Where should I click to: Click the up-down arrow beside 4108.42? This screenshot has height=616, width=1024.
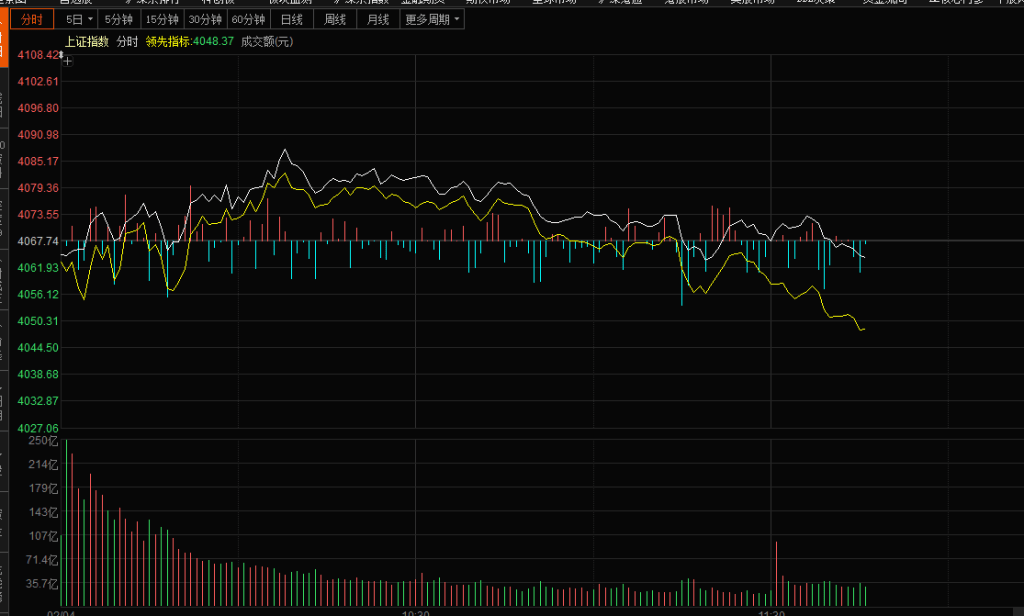[x=59, y=55]
